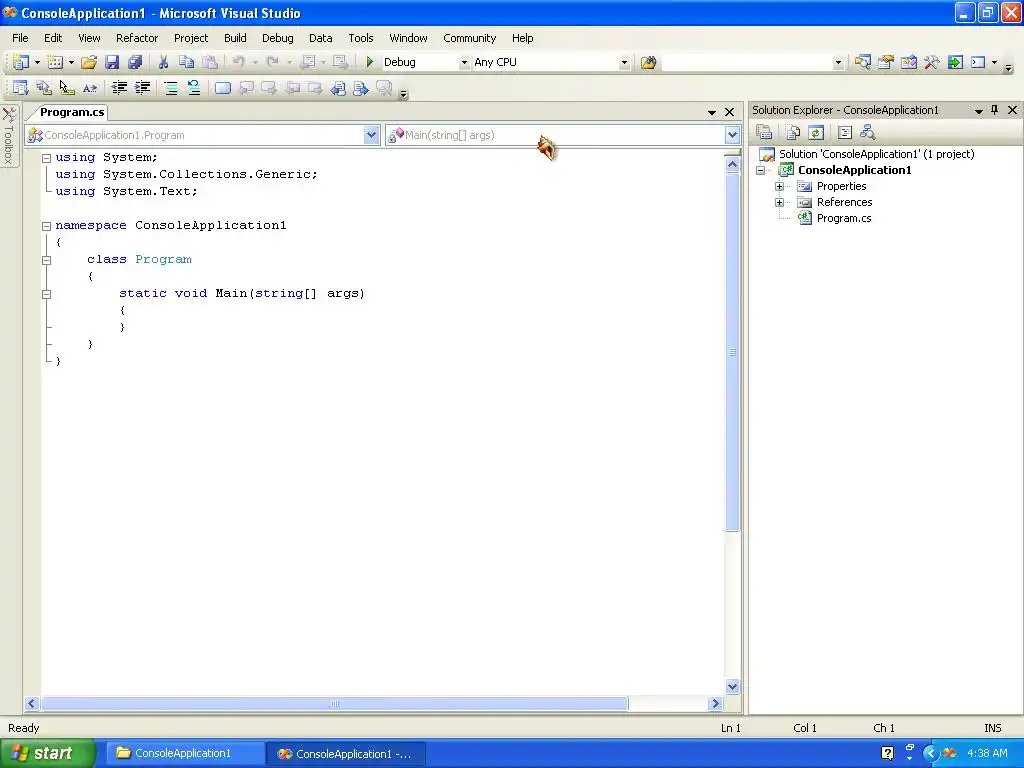This screenshot has width=1024, height=768.
Task: Click the Add New Item toolbar icon
Action: pos(55,63)
